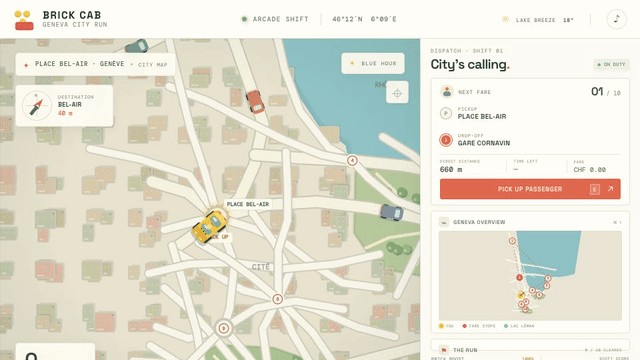Click the Place Bel-Air · Genève location bar
Viewport: 640px width, 360px height.
tap(96, 64)
